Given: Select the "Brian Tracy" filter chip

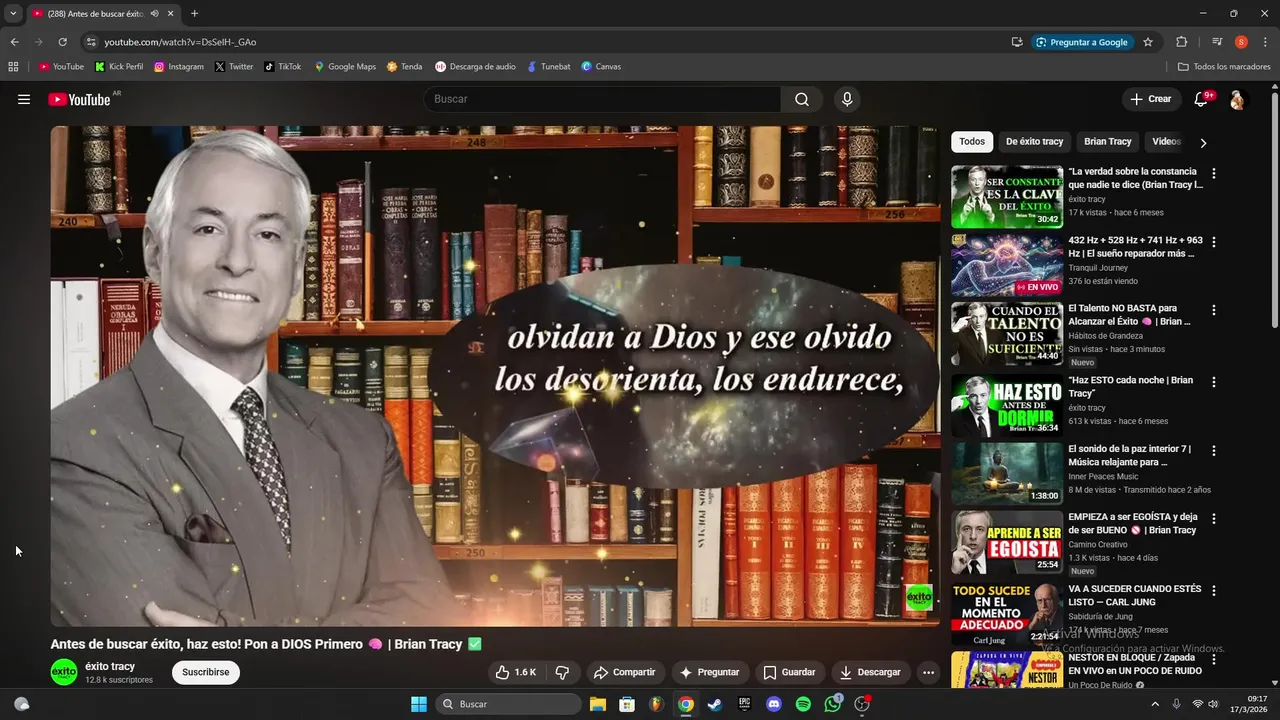Looking at the screenshot, I should coord(1108,141).
